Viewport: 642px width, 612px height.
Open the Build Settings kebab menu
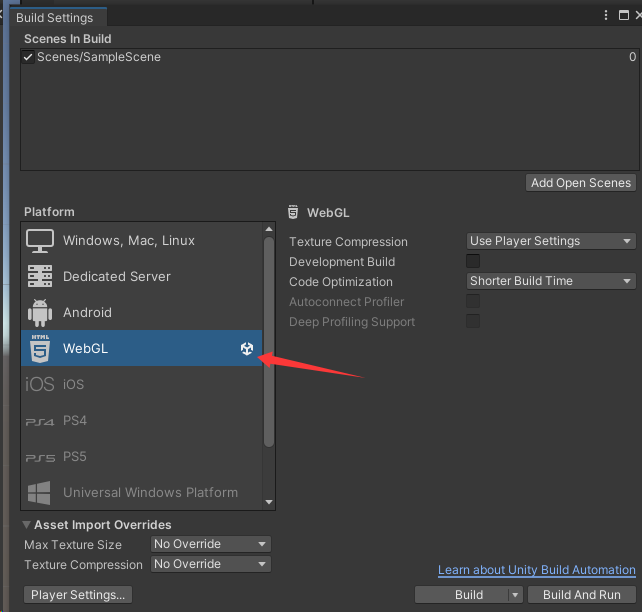[606, 15]
